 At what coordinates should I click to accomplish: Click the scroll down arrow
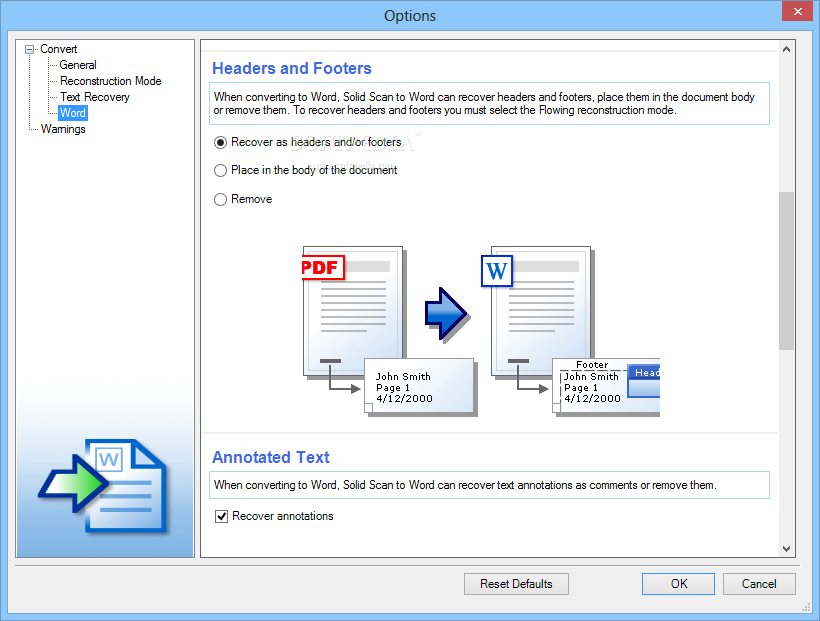point(786,549)
